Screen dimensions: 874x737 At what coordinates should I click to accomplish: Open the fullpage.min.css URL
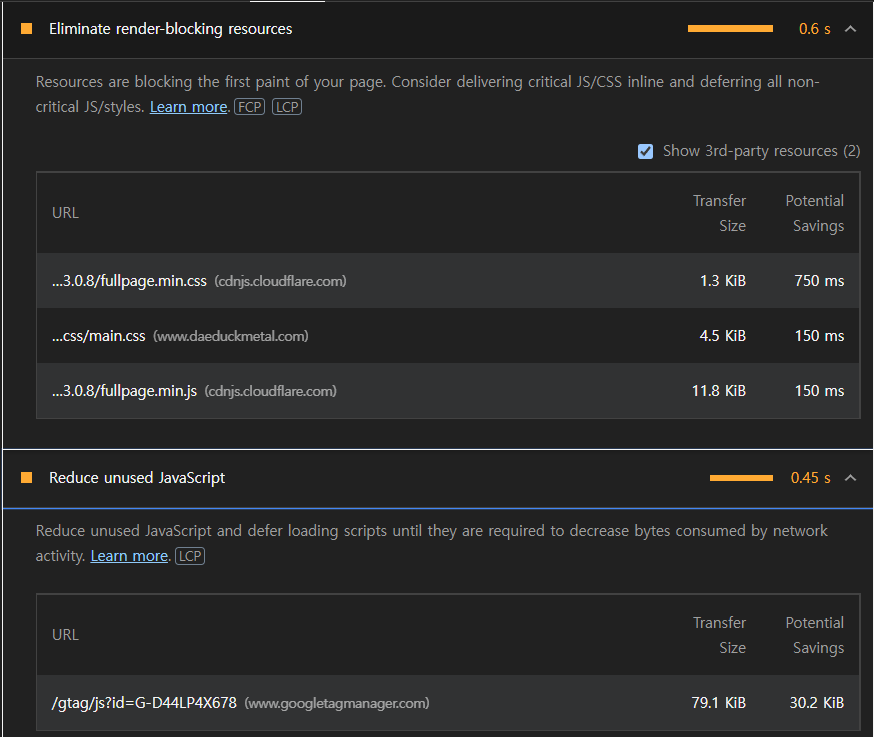pyautogui.click(x=129, y=281)
